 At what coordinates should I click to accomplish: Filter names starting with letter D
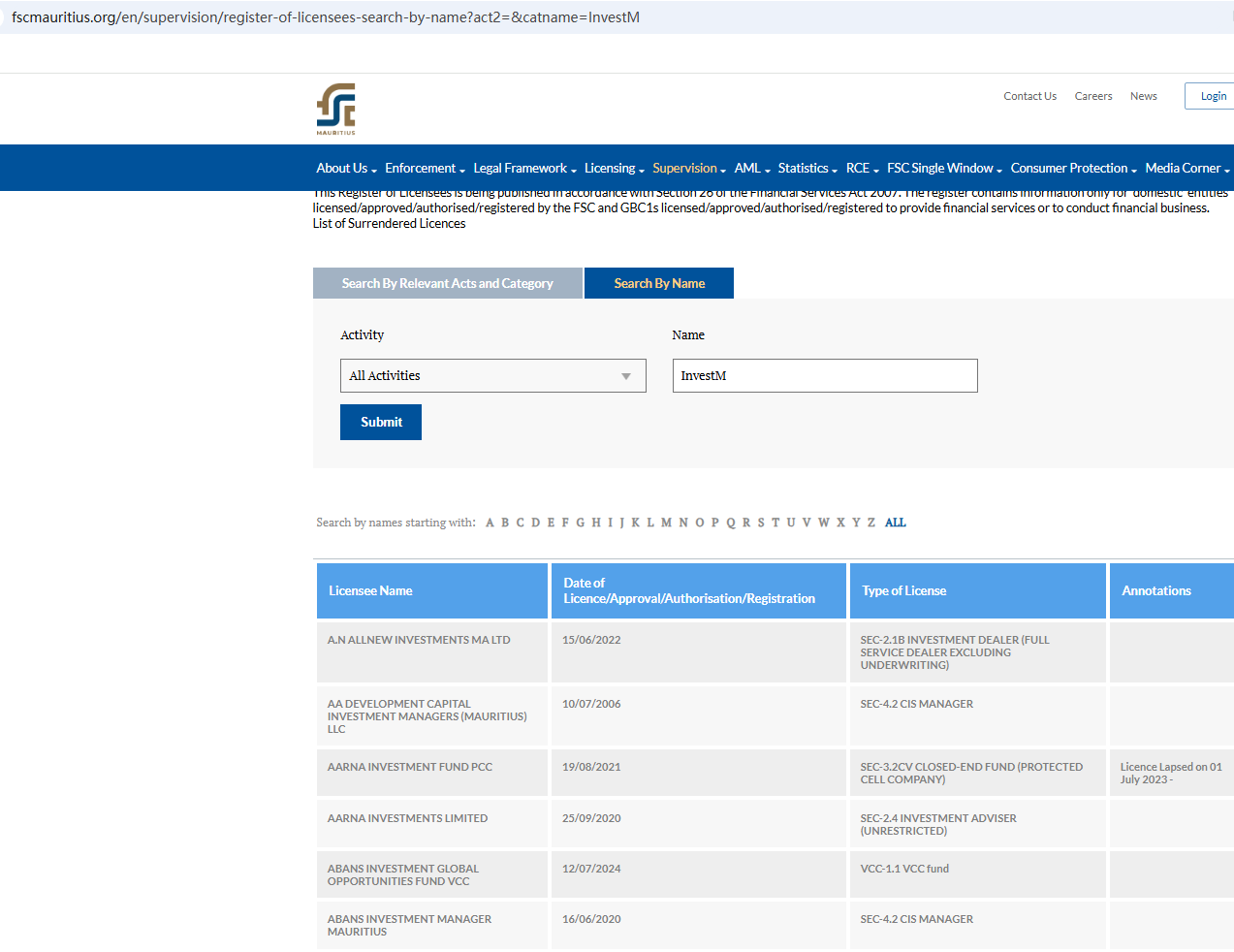click(x=535, y=523)
